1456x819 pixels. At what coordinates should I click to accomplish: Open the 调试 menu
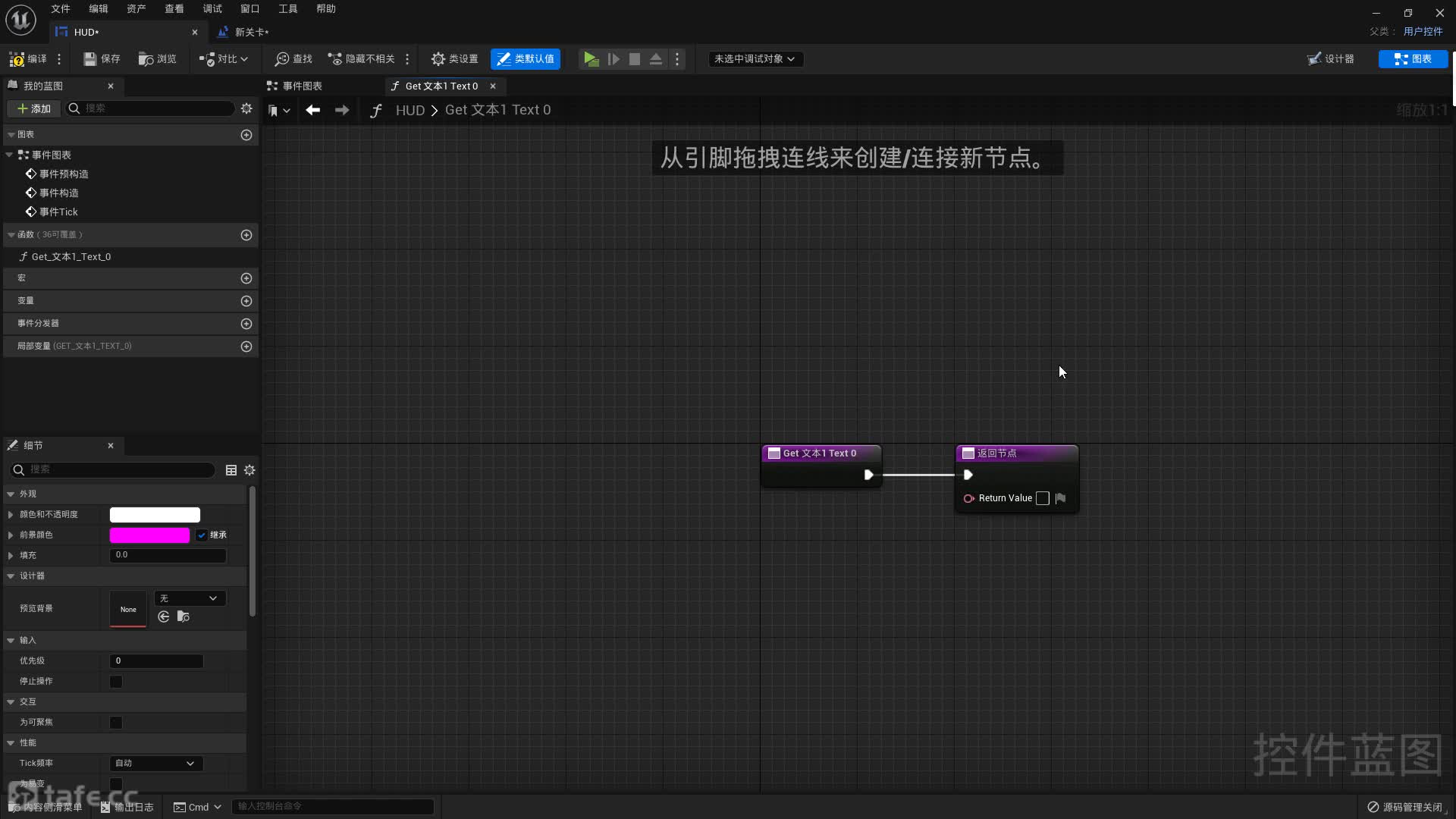pos(212,8)
